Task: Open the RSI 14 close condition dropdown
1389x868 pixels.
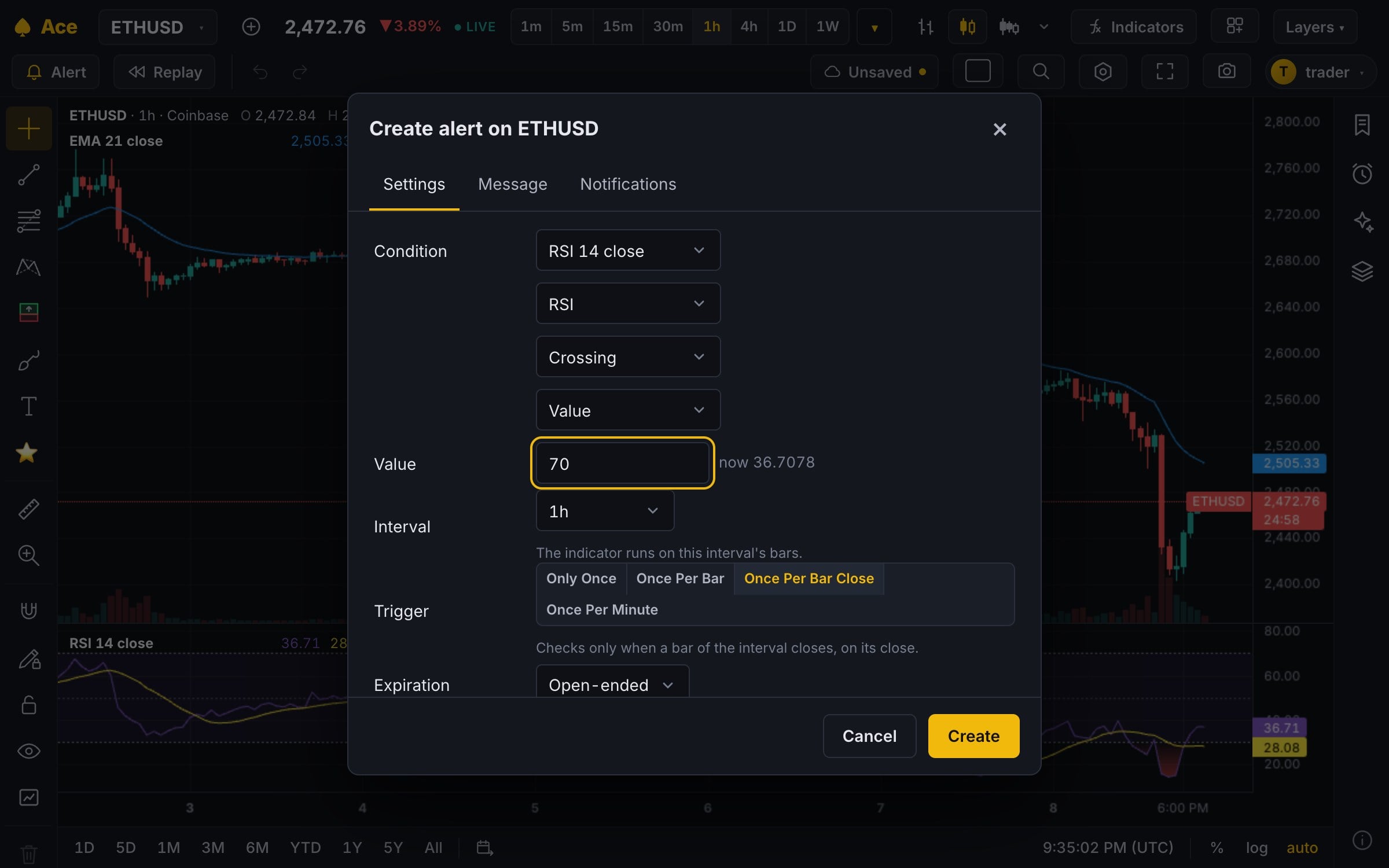Action: [x=628, y=251]
